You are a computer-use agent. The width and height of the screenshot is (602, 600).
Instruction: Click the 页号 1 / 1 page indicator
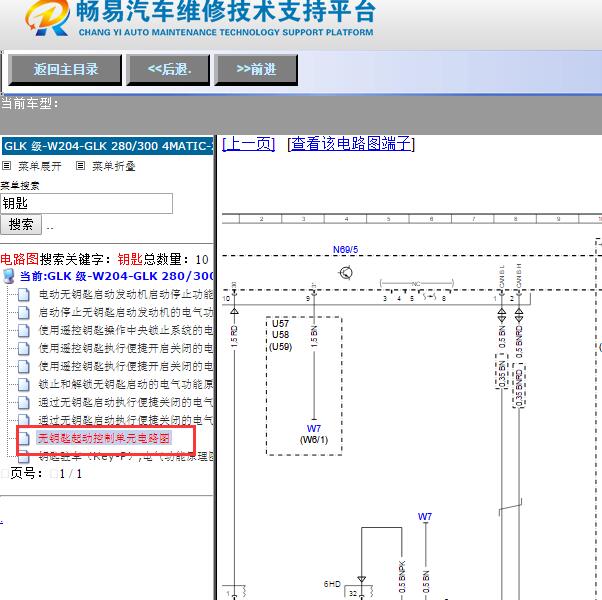point(45,474)
